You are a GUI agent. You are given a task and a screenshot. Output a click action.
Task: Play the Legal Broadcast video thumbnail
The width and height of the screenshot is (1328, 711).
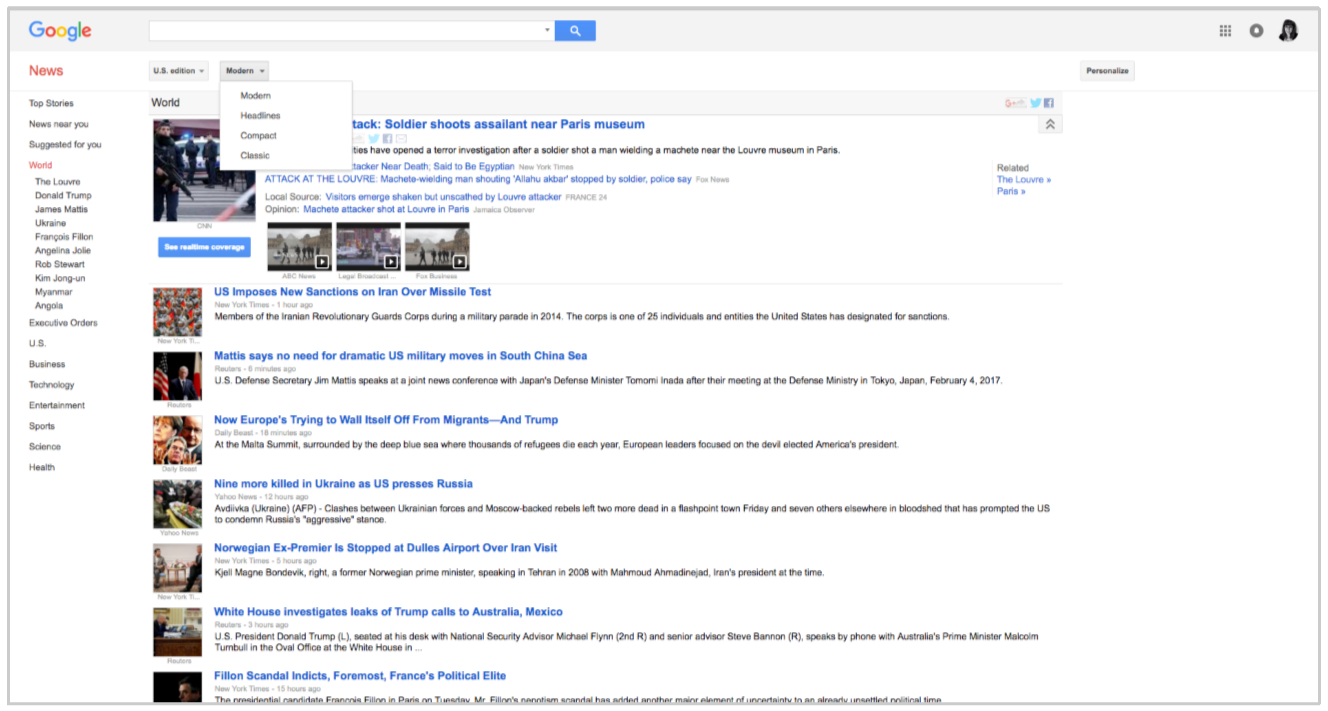click(369, 247)
